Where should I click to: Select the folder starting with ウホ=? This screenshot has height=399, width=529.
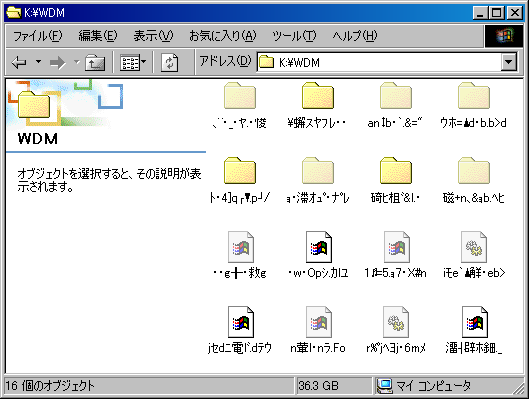pos(473,105)
